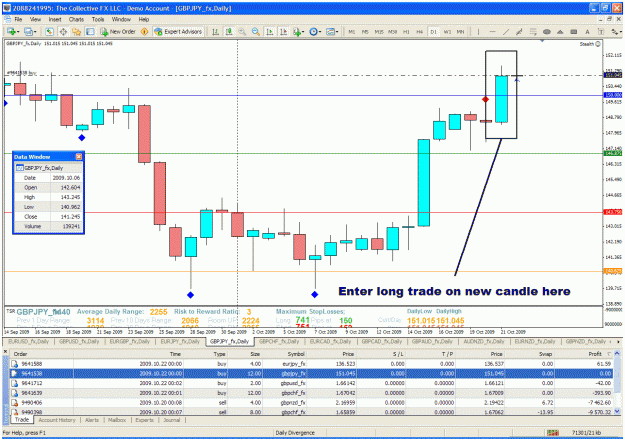
Task: Open the Insert menu
Action: point(55,19)
